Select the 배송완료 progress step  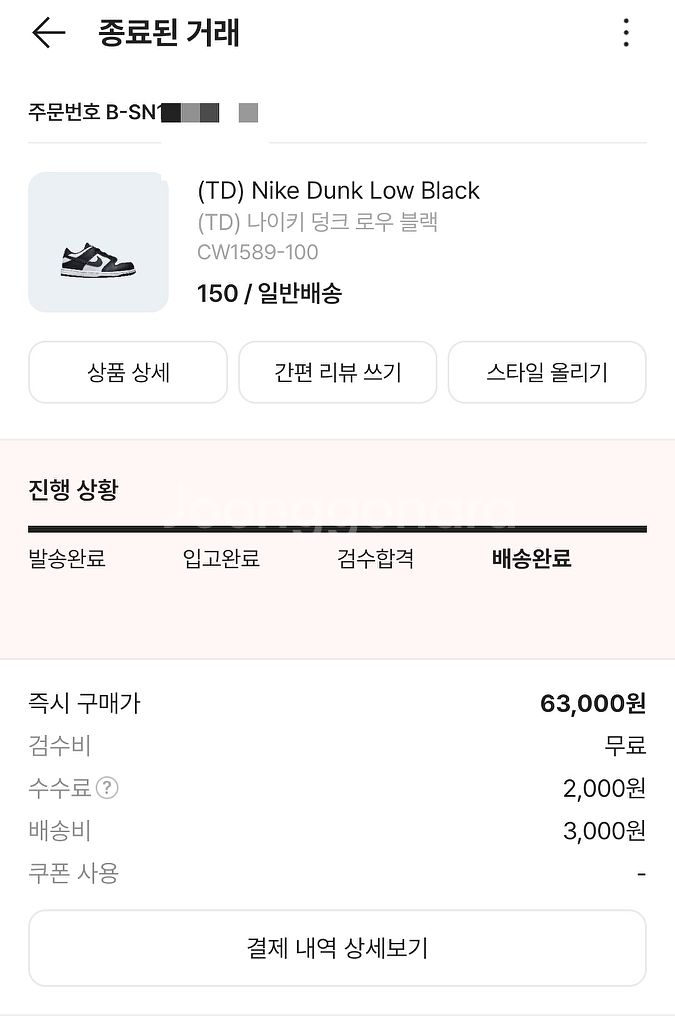tap(531, 559)
